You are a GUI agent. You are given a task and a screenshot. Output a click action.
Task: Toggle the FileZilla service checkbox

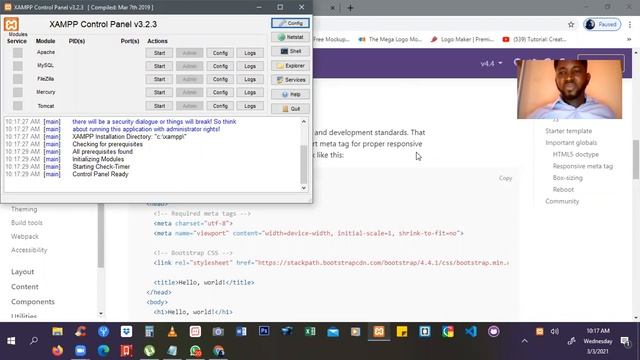click(x=18, y=79)
